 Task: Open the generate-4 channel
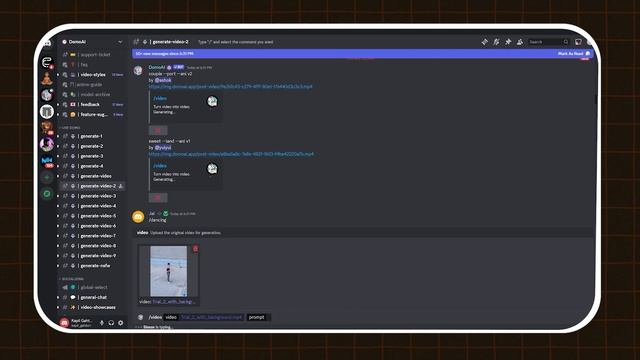92,166
